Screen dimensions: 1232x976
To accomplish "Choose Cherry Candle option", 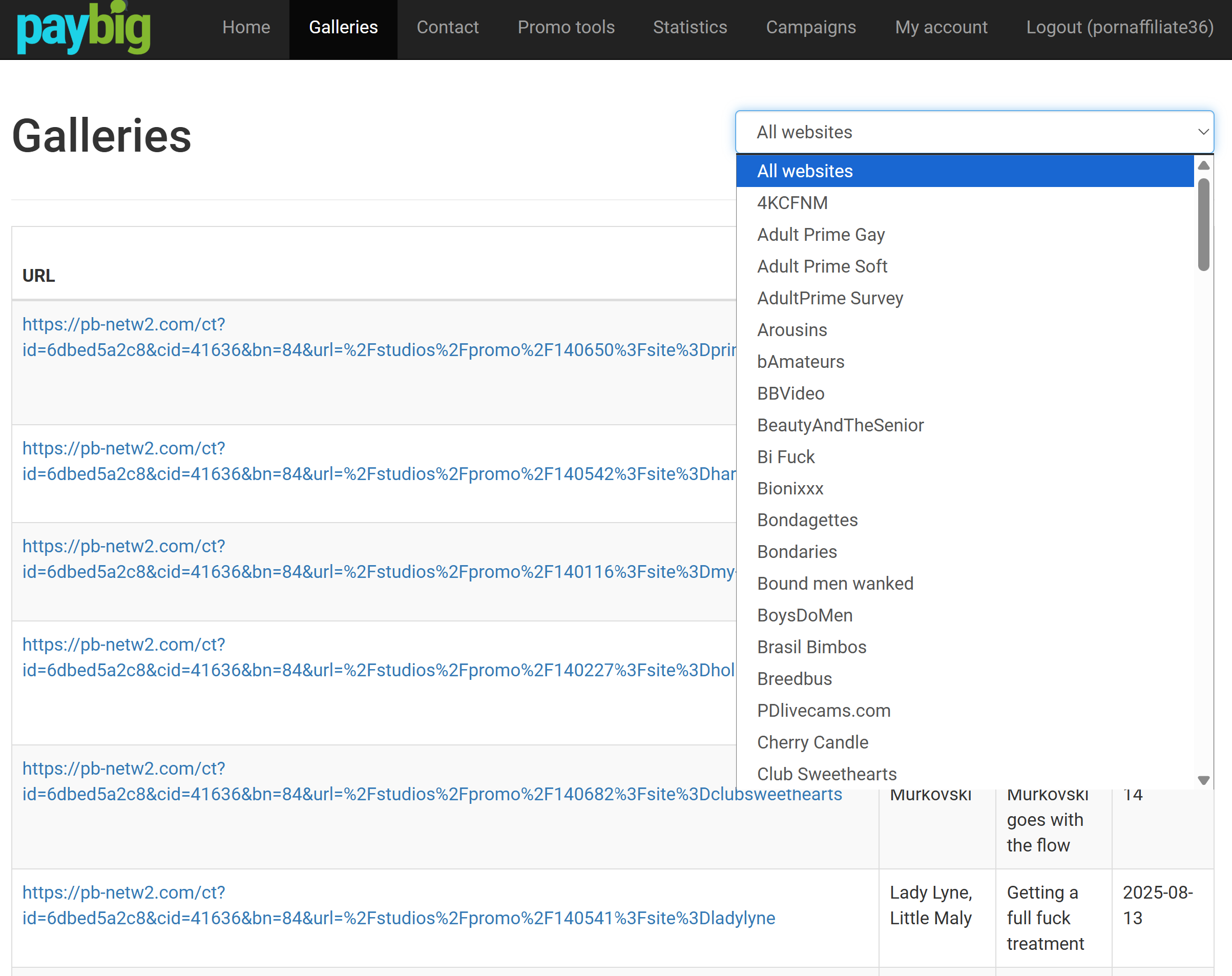I will click(965, 742).
